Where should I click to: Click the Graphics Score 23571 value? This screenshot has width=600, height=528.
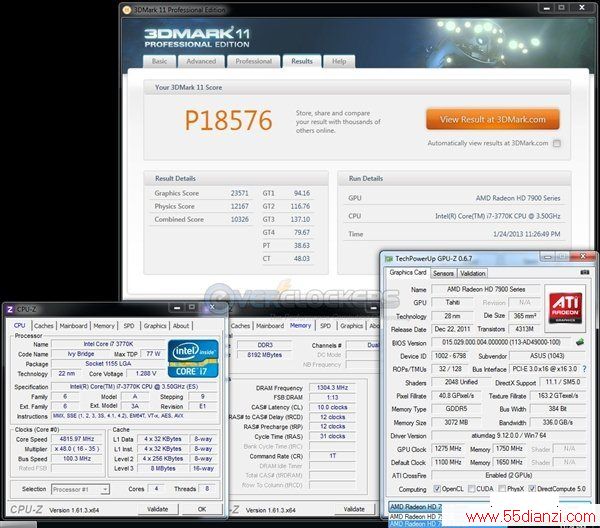(x=240, y=193)
